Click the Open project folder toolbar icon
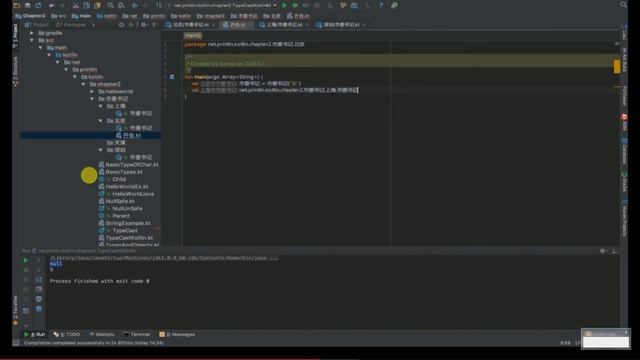The height and width of the screenshot is (360, 640). click(x=17, y=5)
